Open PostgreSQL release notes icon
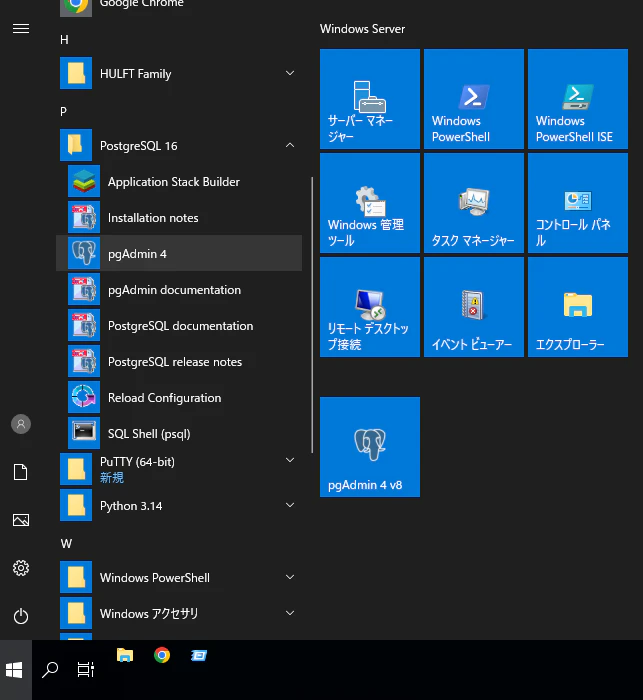 [84, 362]
